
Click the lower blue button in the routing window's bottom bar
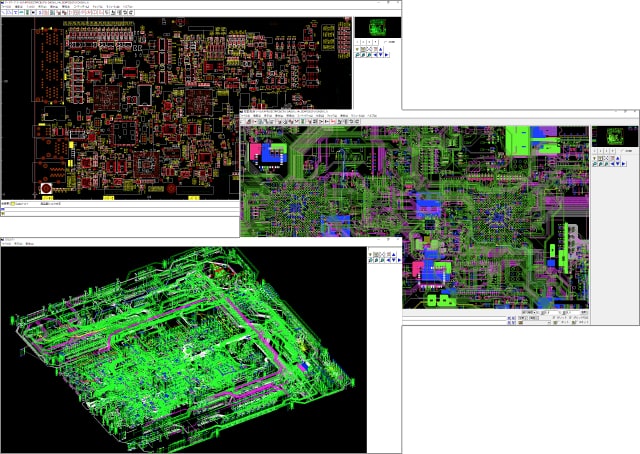(x=514, y=322)
